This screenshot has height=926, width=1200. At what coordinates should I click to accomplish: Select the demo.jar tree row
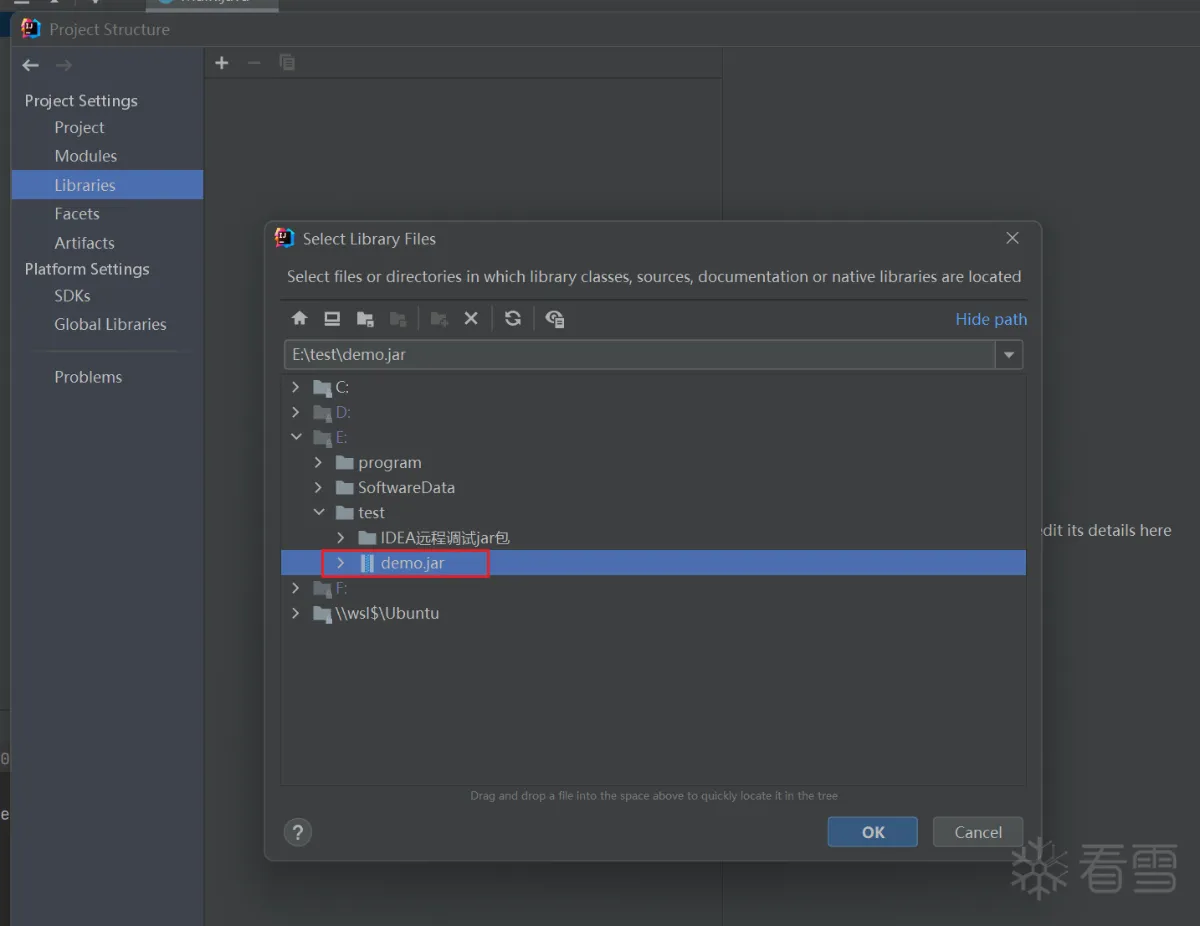pos(654,563)
